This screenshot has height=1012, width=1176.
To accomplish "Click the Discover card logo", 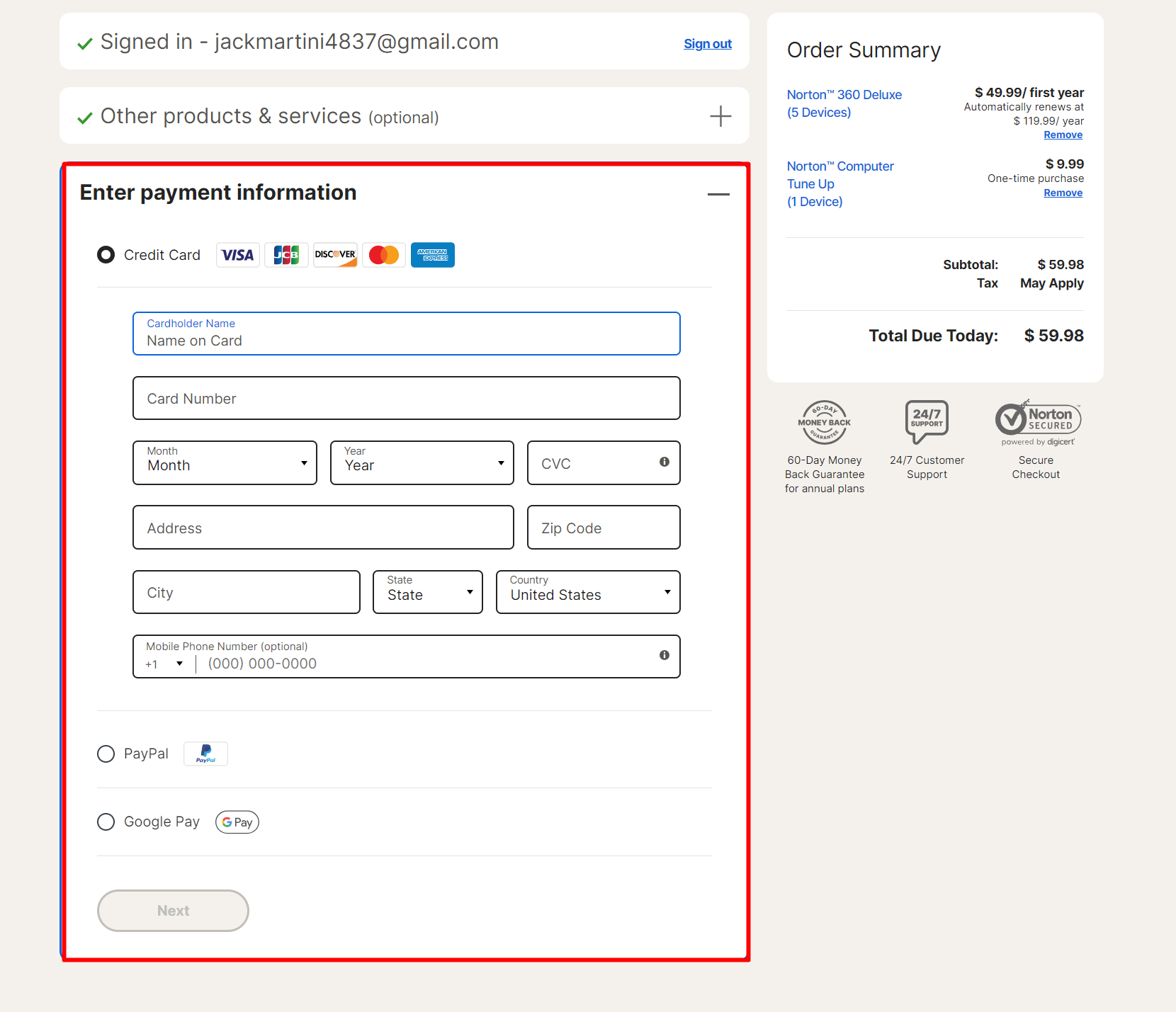I will click(335, 255).
